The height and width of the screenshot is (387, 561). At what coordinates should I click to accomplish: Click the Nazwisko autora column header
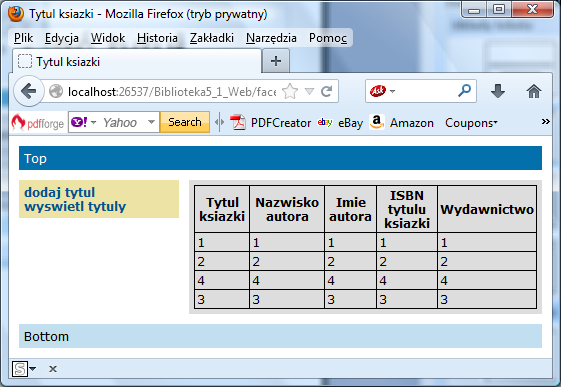tap(287, 209)
